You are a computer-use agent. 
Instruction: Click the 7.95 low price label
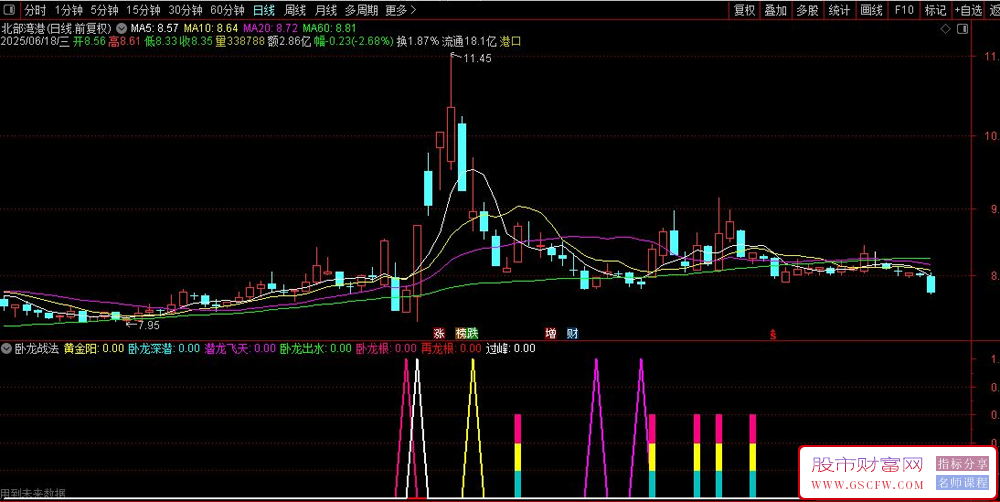(x=148, y=325)
